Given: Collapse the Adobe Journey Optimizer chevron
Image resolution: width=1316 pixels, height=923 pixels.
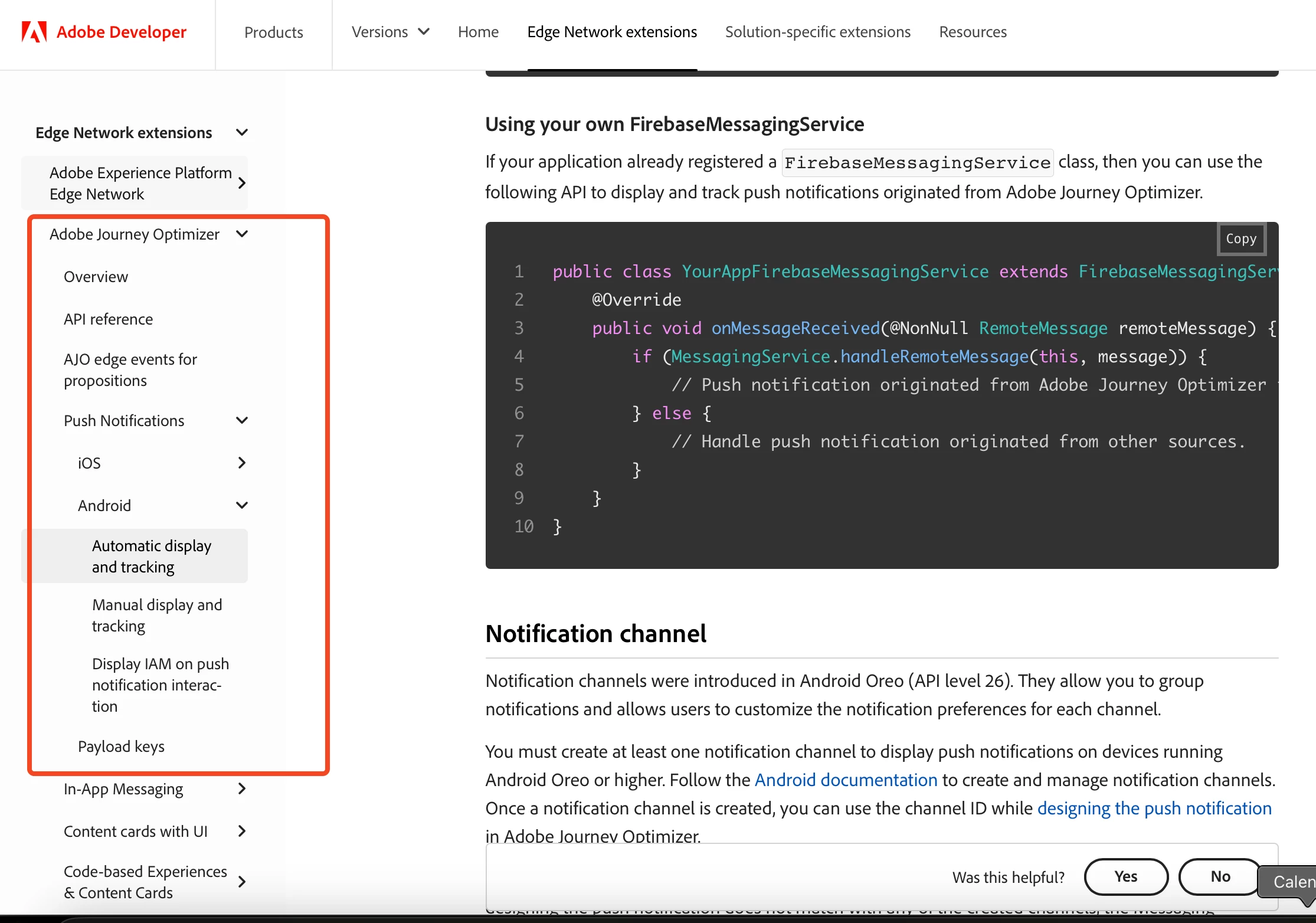Looking at the screenshot, I should (x=241, y=234).
